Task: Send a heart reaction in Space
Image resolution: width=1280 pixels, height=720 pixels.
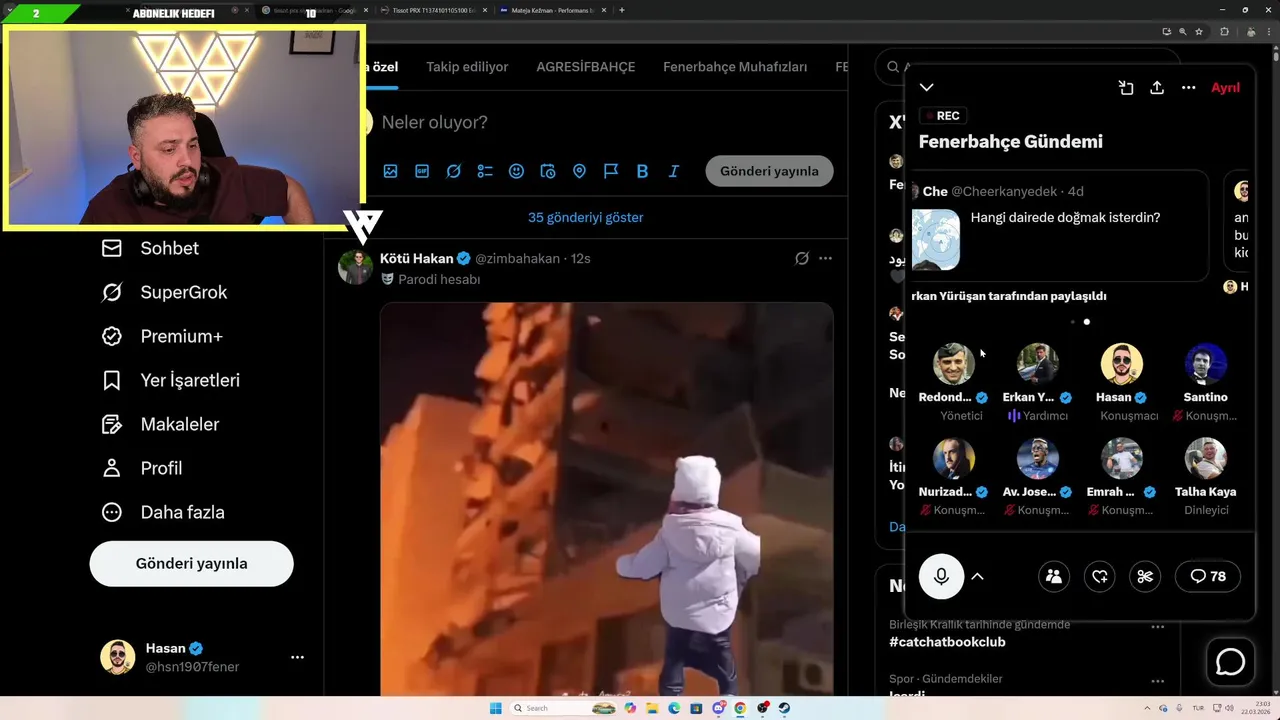Action: [1099, 576]
